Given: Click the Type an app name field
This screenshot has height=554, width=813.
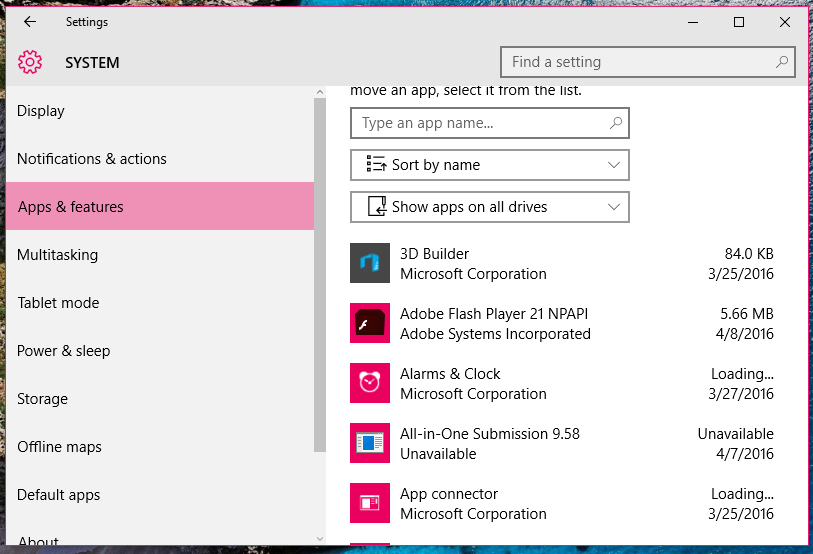Looking at the screenshot, I should [x=480, y=123].
